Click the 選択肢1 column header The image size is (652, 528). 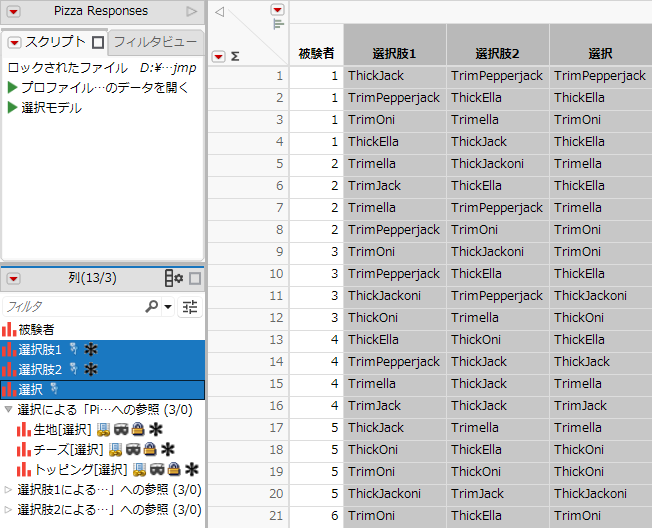tap(395, 45)
